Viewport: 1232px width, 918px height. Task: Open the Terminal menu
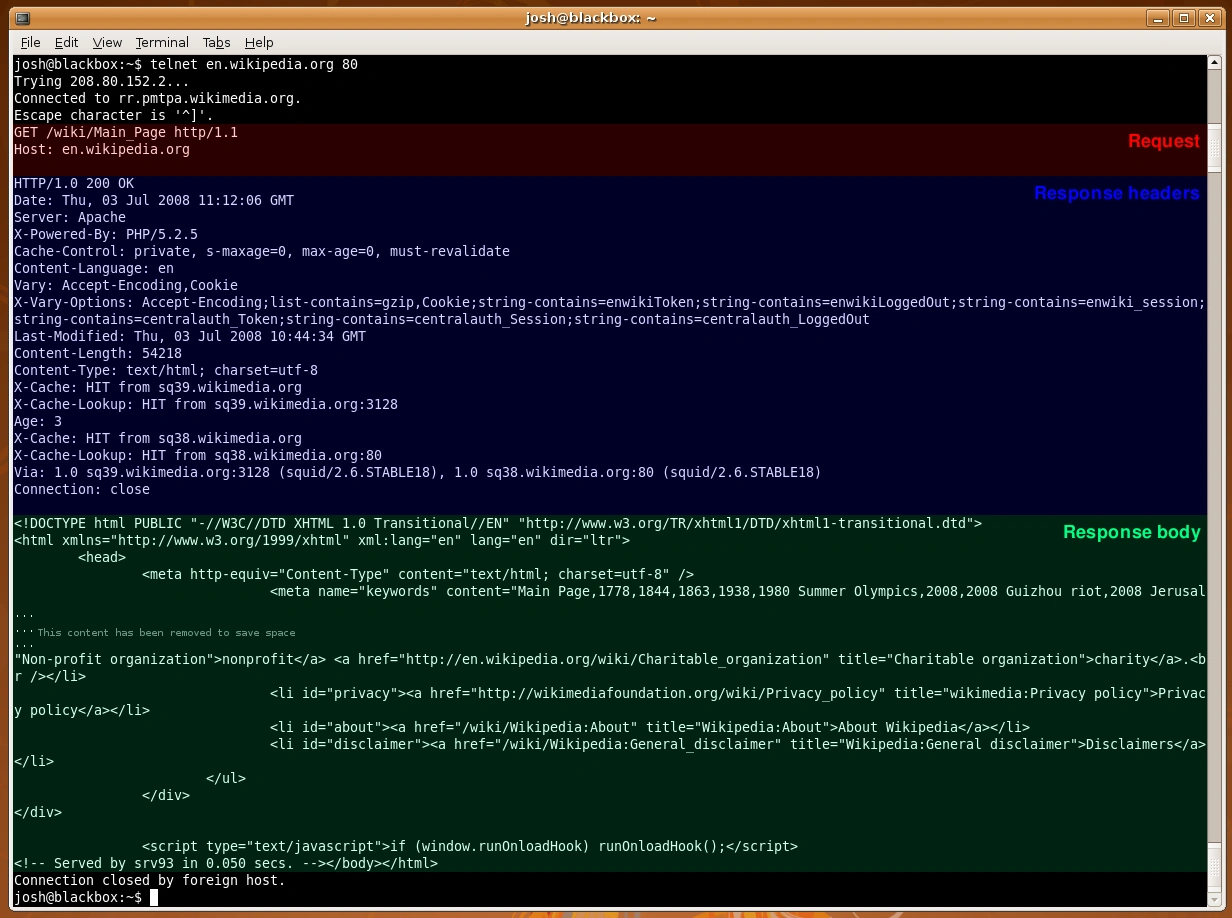(x=162, y=43)
